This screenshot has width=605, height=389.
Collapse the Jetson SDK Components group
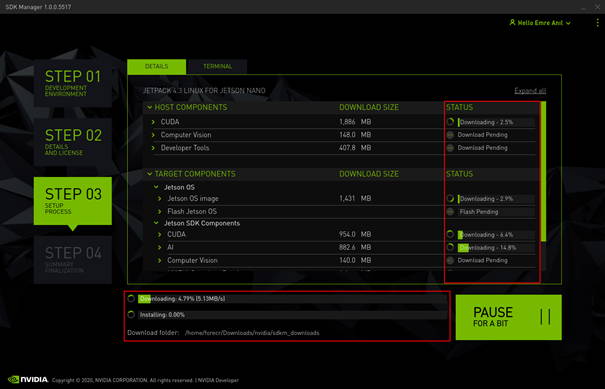[x=156, y=223]
